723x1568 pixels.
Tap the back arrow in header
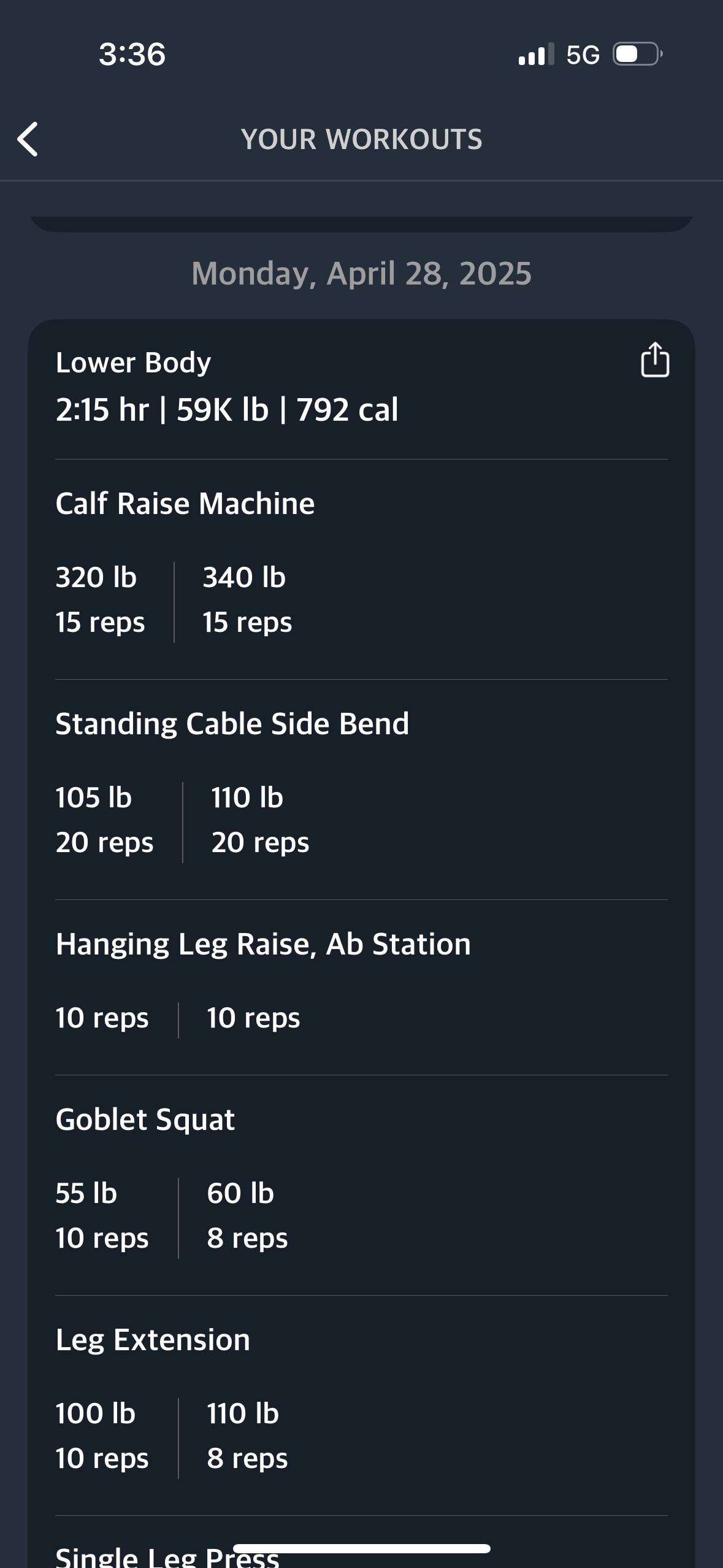pyautogui.click(x=28, y=139)
